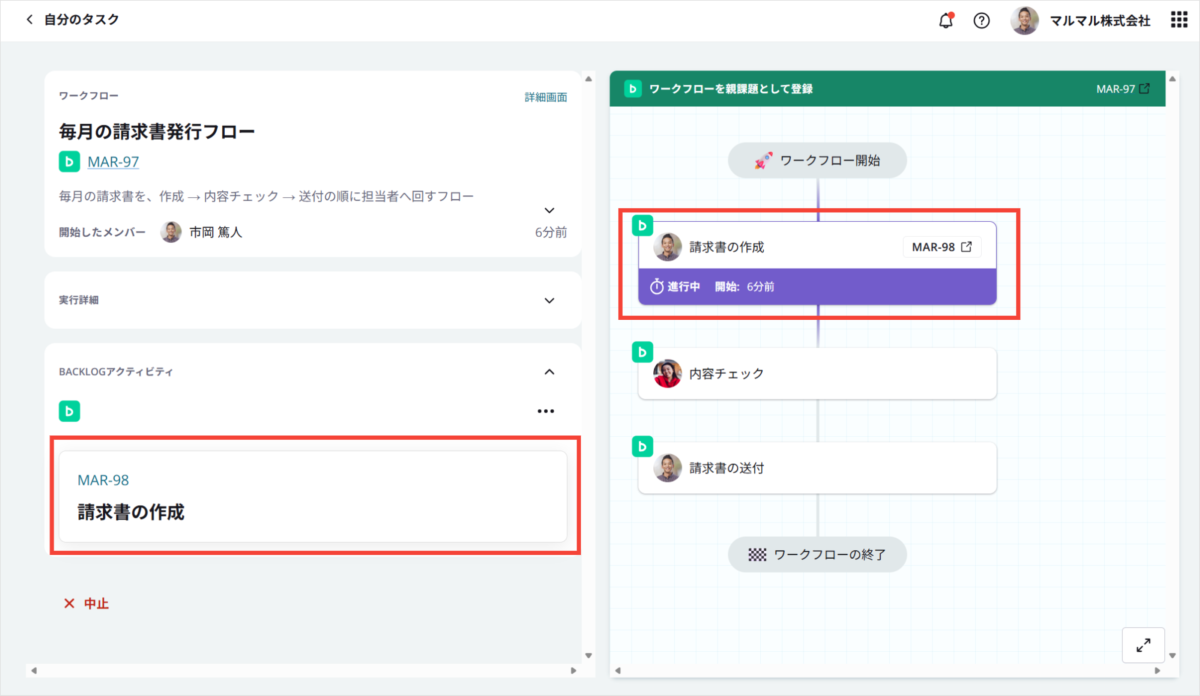Click Backlog badge on 請求書の送付 step
The image size is (1200, 696).
(x=642, y=446)
